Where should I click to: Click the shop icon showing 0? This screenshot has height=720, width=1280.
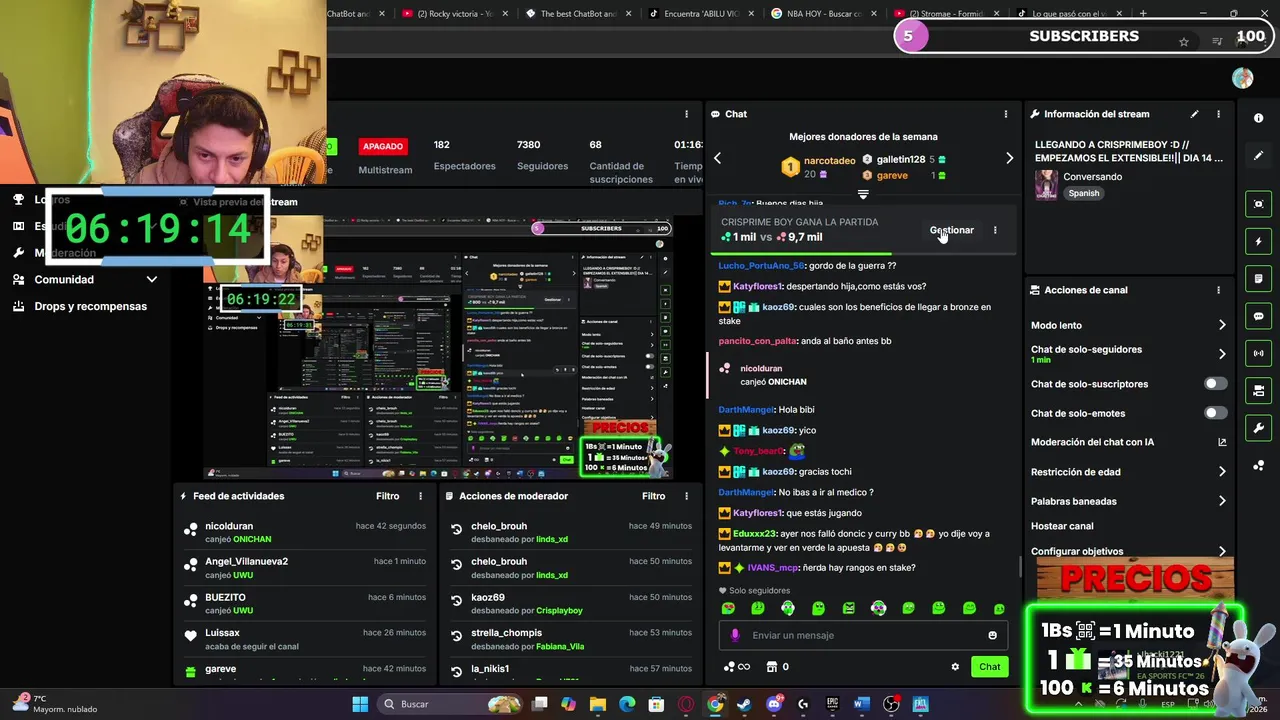777,667
